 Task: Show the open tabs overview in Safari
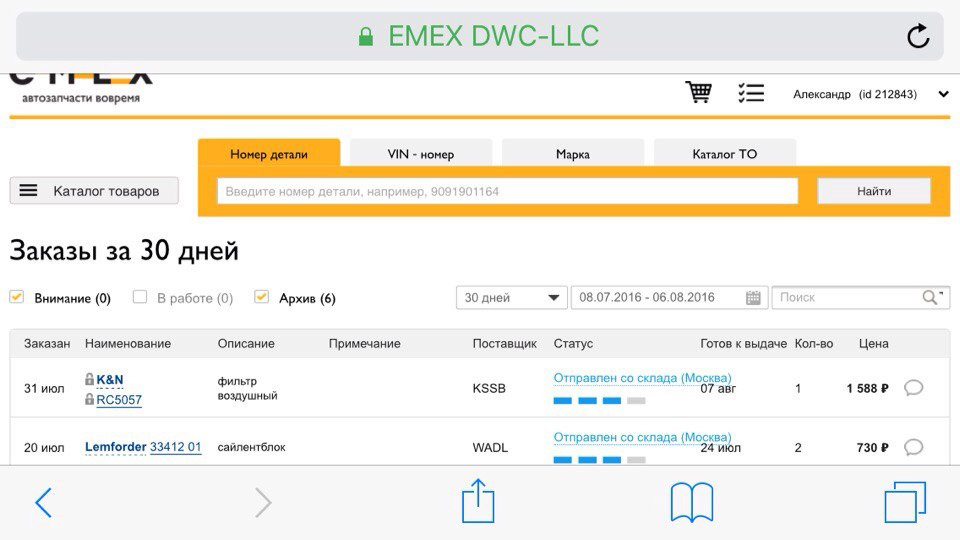click(x=905, y=502)
